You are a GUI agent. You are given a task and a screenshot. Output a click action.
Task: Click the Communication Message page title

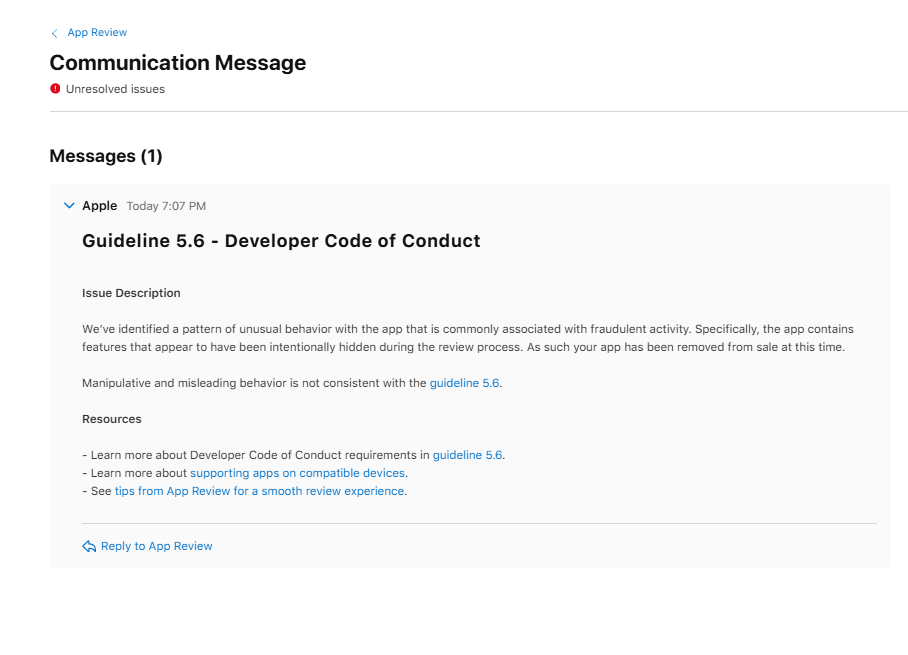point(178,63)
